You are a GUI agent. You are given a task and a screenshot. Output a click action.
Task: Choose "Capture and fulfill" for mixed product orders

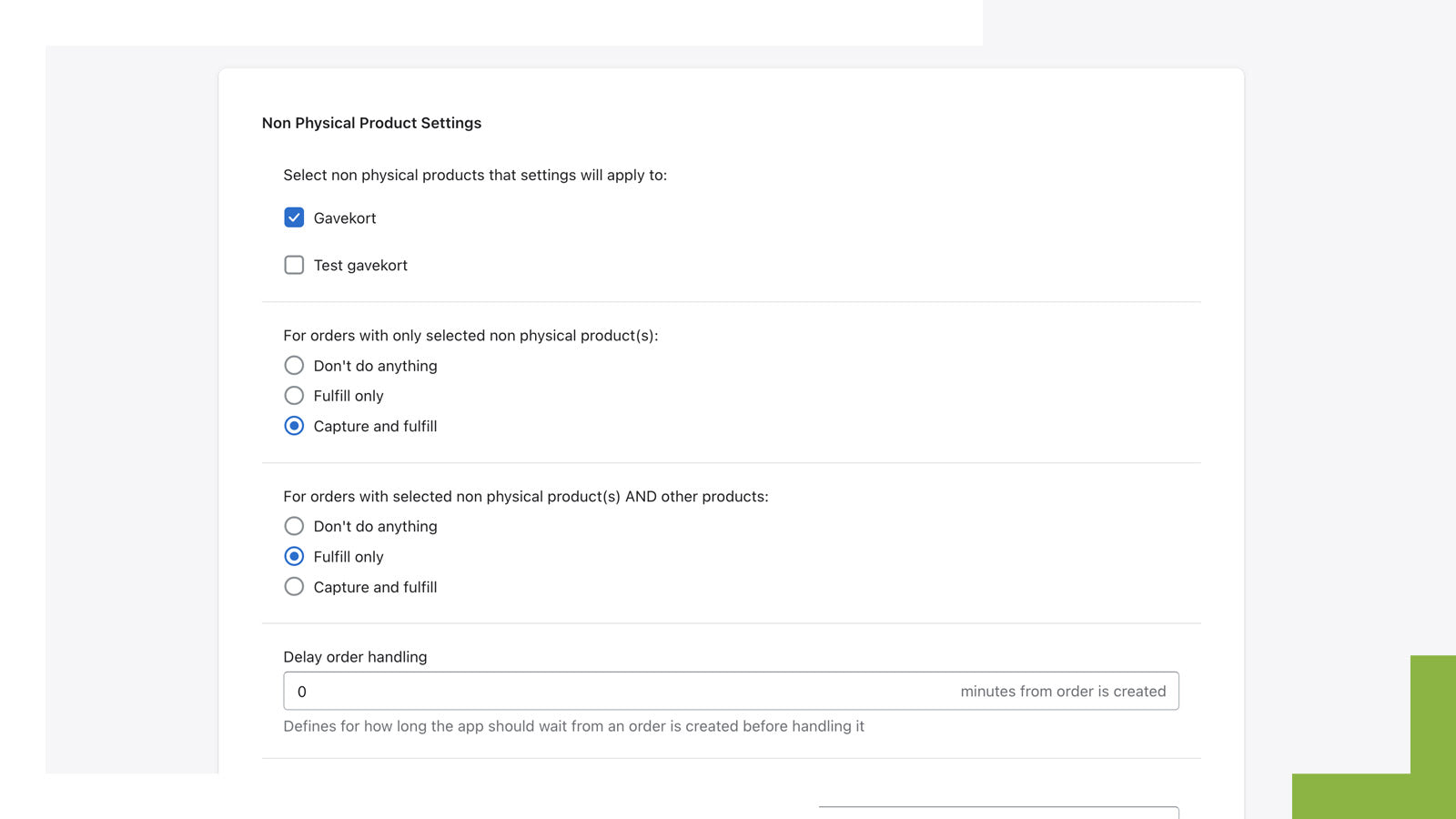coord(294,586)
